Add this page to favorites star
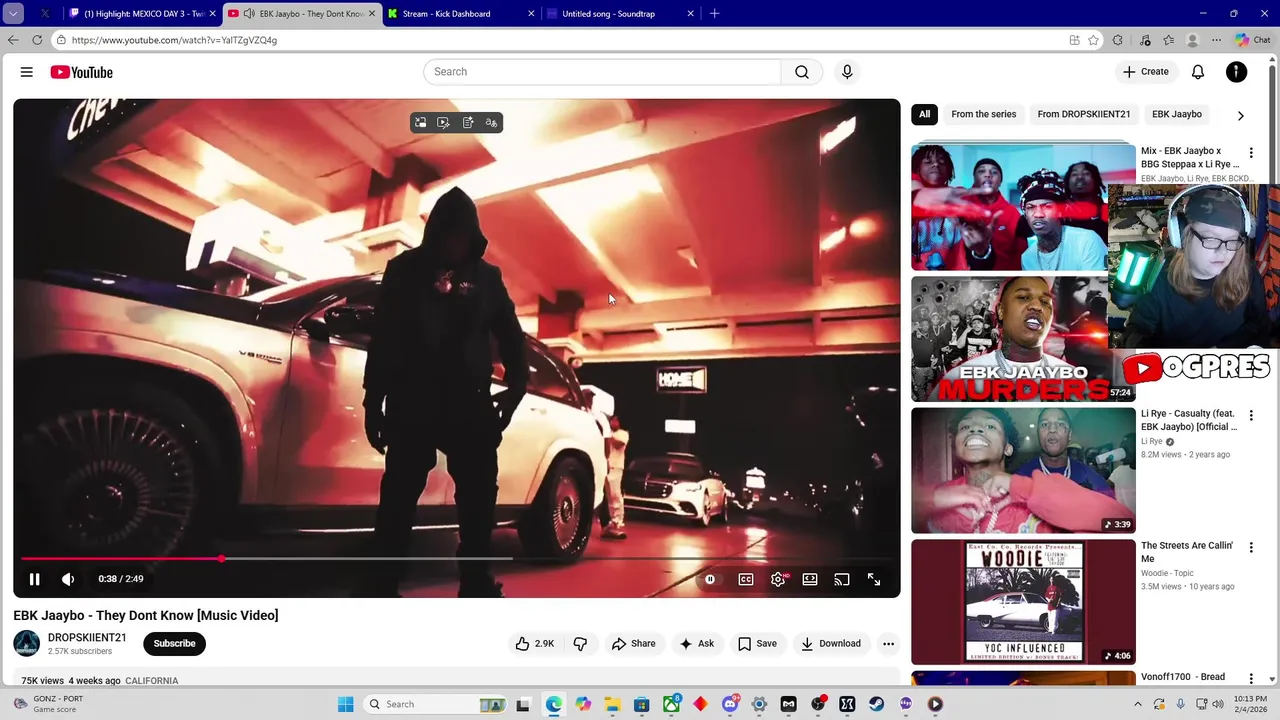 [1094, 40]
